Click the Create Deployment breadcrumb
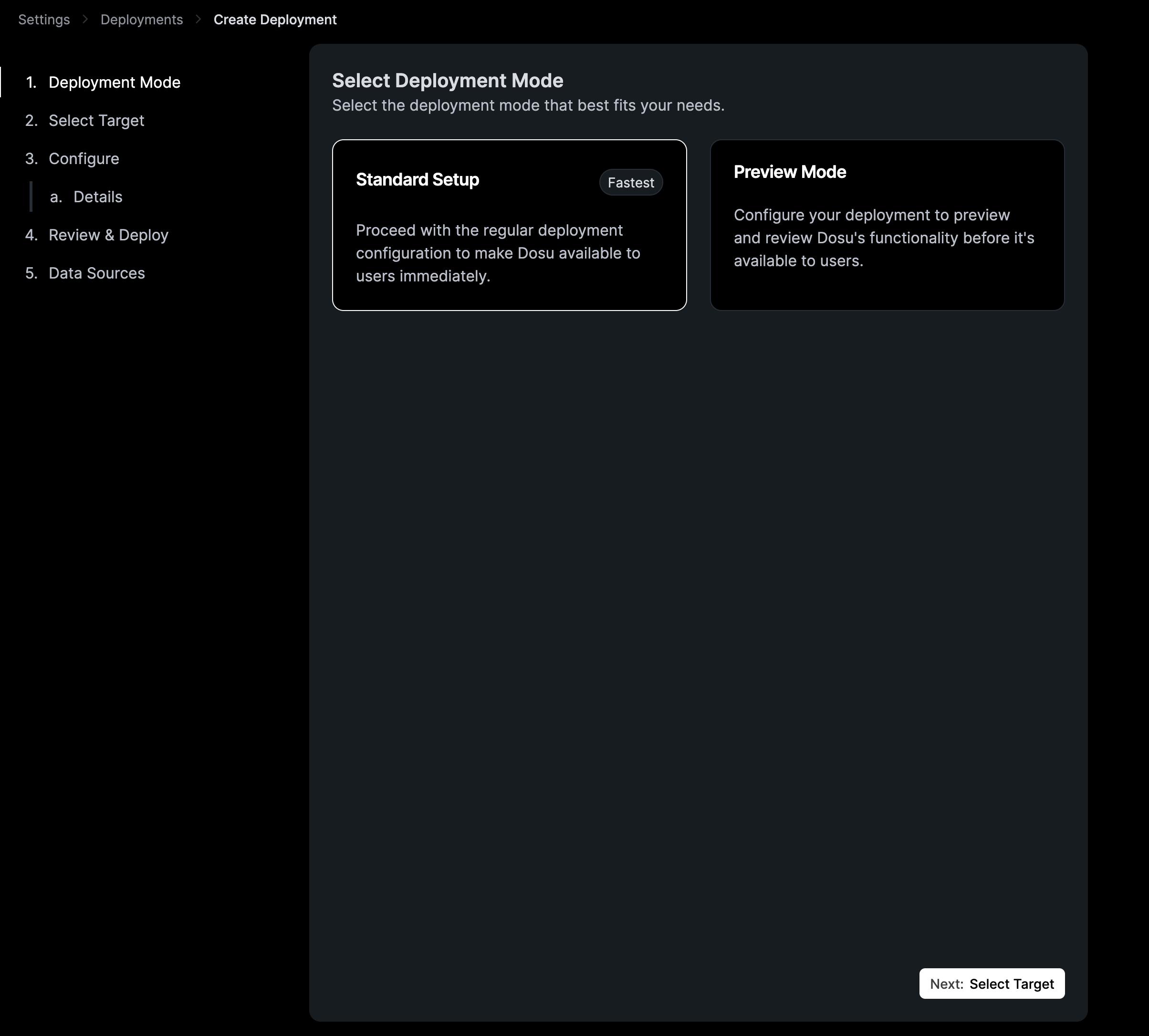Screen dimensions: 1149x1036 [275, 20]
